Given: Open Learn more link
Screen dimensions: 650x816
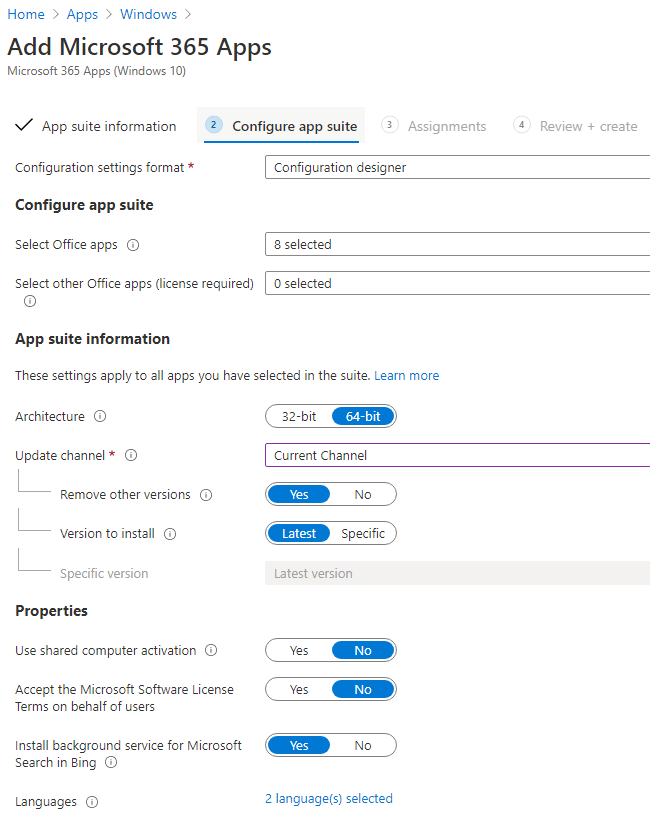Looking at the screenshot, I should [x=406, y=376].
